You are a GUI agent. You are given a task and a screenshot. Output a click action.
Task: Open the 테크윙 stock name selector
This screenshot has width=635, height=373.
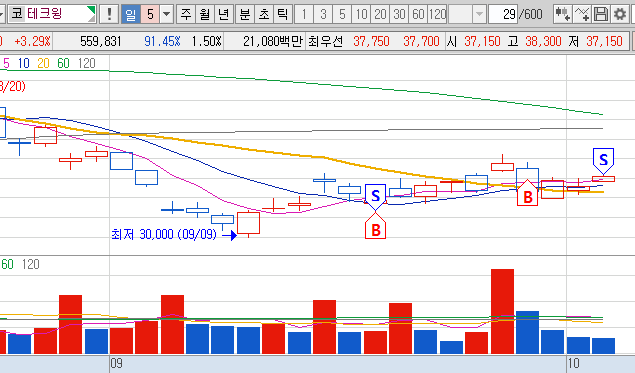pos(52,15)
